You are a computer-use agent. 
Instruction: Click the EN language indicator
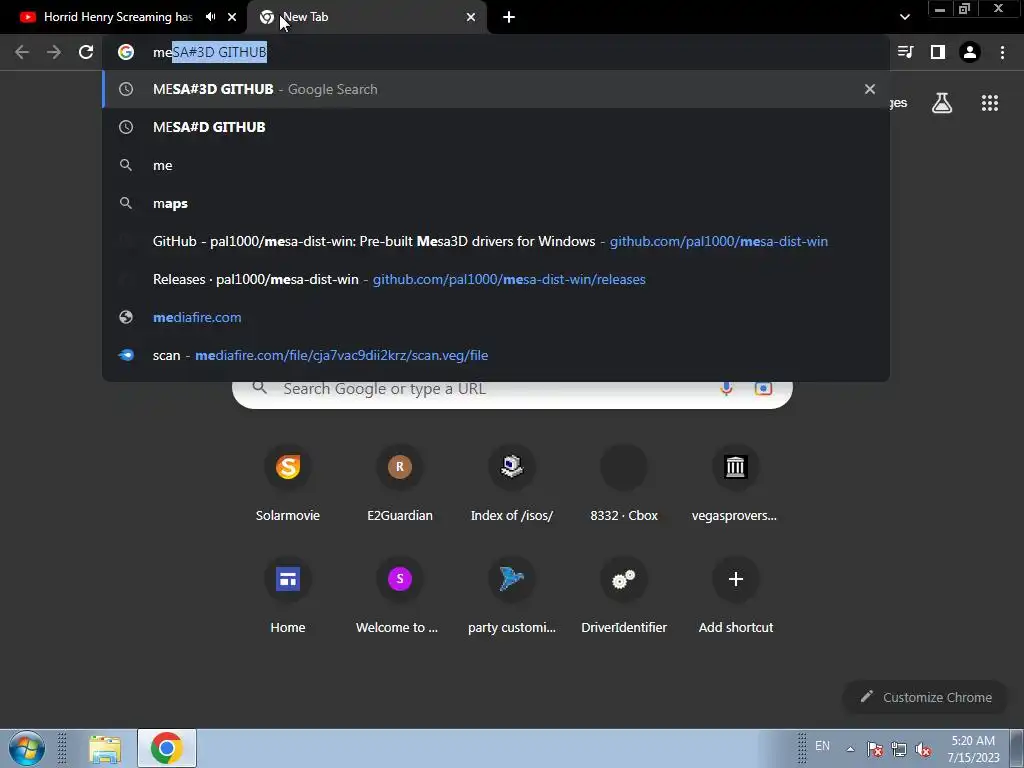[x=822, y=746]
